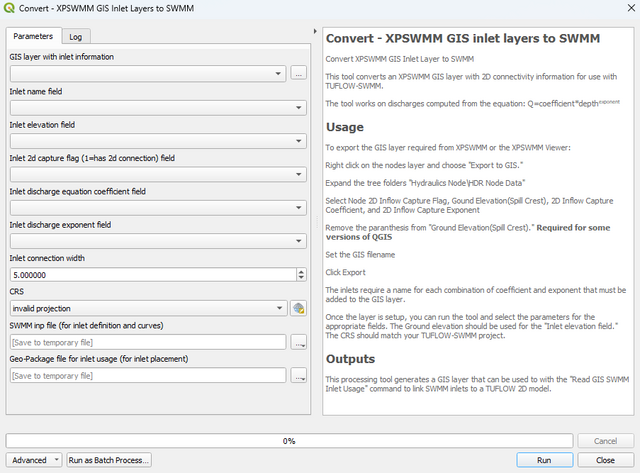Browse for SWMM inp file location
Image resolution: width=640 pixels, height=473 pixels.
(x=298, y=342)
